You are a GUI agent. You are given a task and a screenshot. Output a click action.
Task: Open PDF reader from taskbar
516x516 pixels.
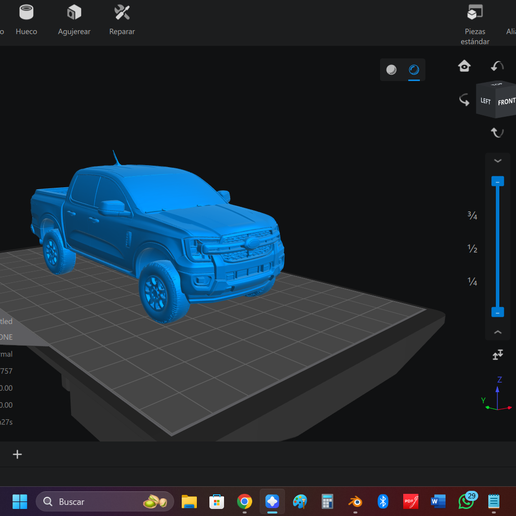click(x=410, y=502)
